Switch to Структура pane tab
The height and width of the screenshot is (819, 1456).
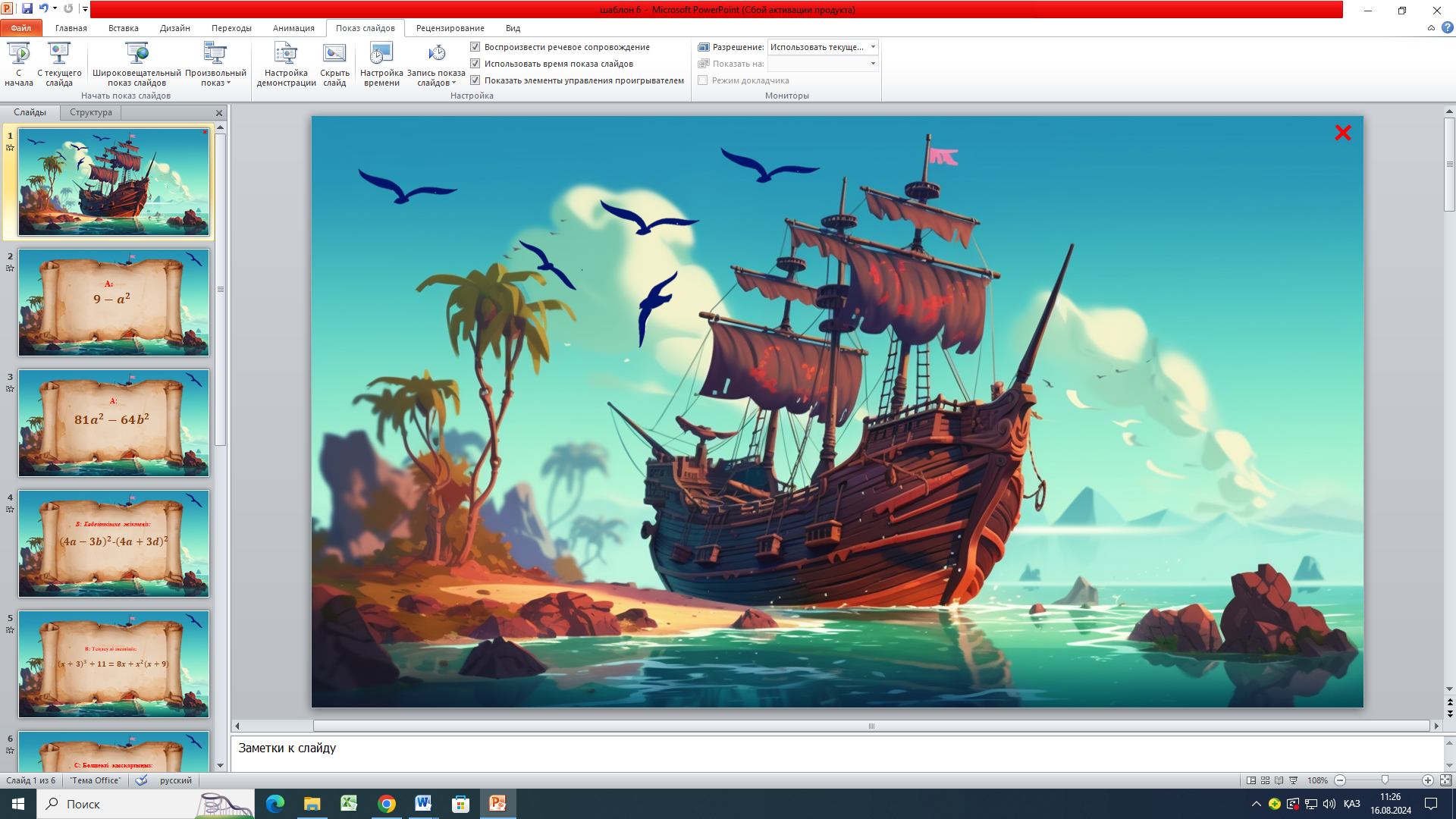click(x=91, y=112)
